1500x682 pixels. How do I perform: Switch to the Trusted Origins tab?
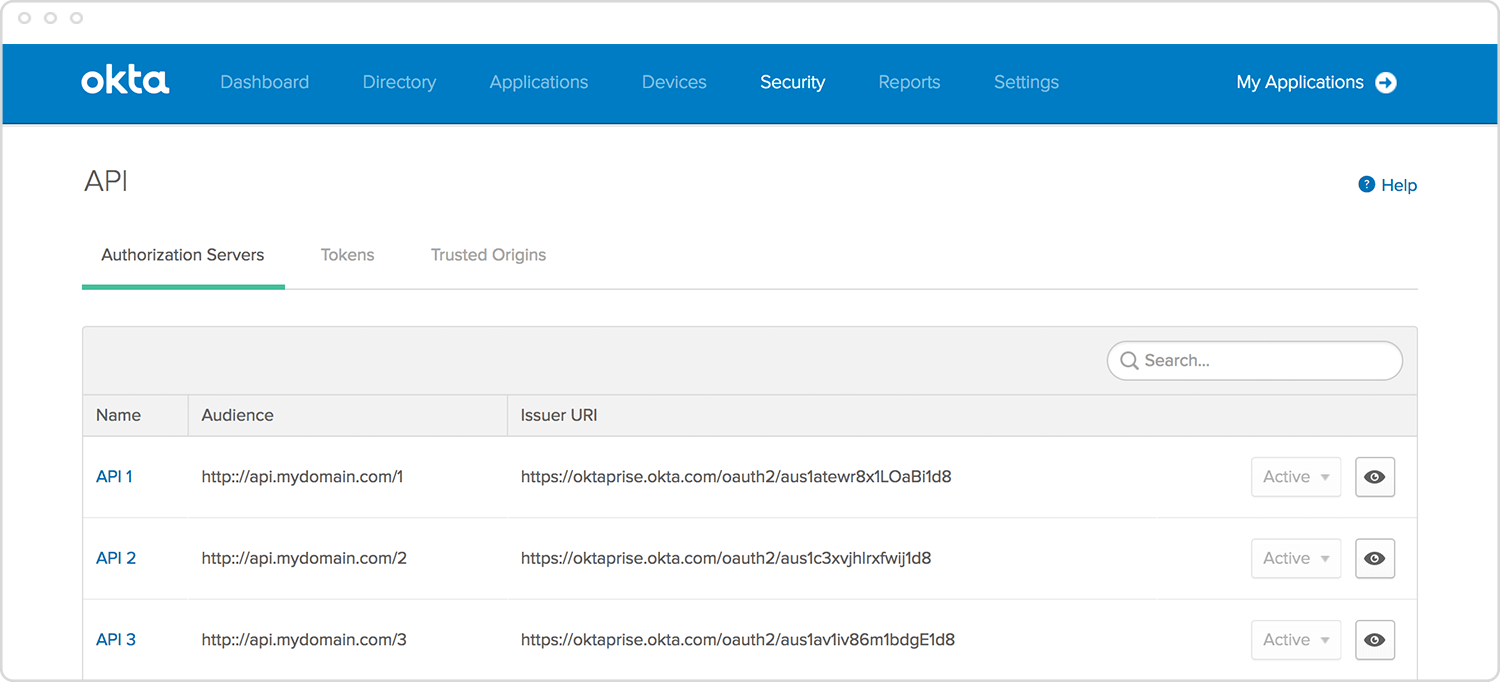tap(488, 255)
